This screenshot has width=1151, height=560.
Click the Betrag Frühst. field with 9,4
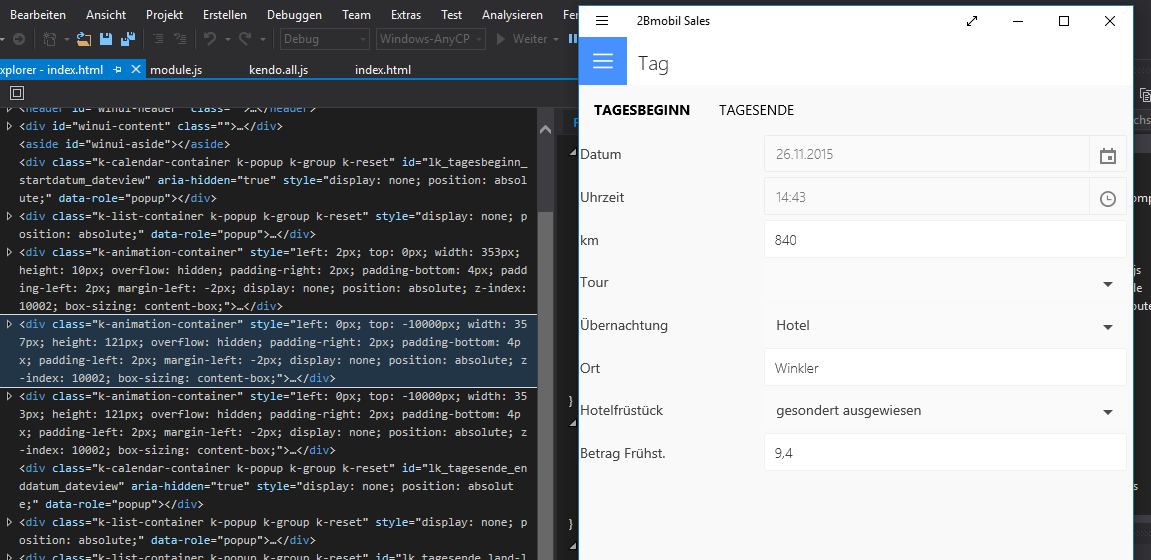click(x=945, y=453)
